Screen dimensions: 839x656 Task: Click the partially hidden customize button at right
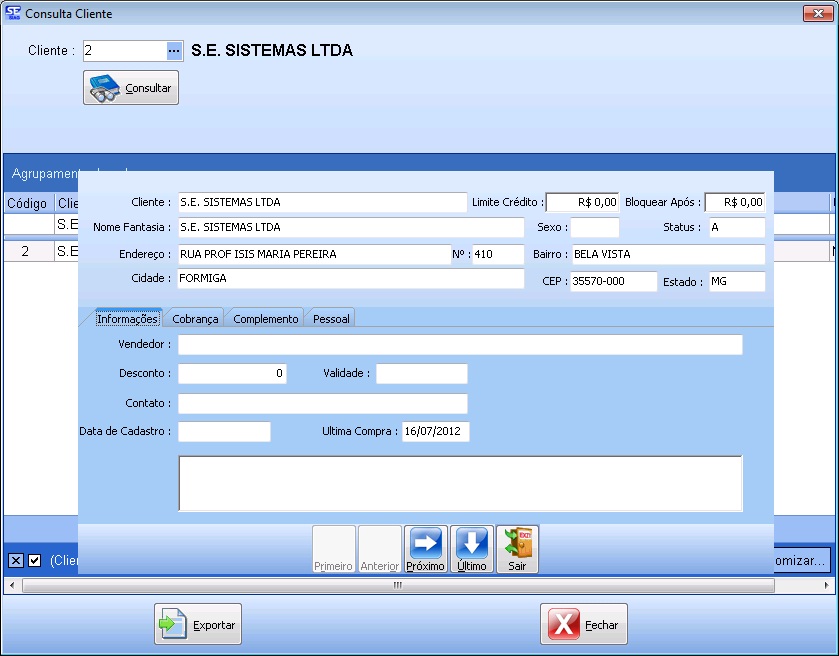pyautogui.click(x=800, y=560)
